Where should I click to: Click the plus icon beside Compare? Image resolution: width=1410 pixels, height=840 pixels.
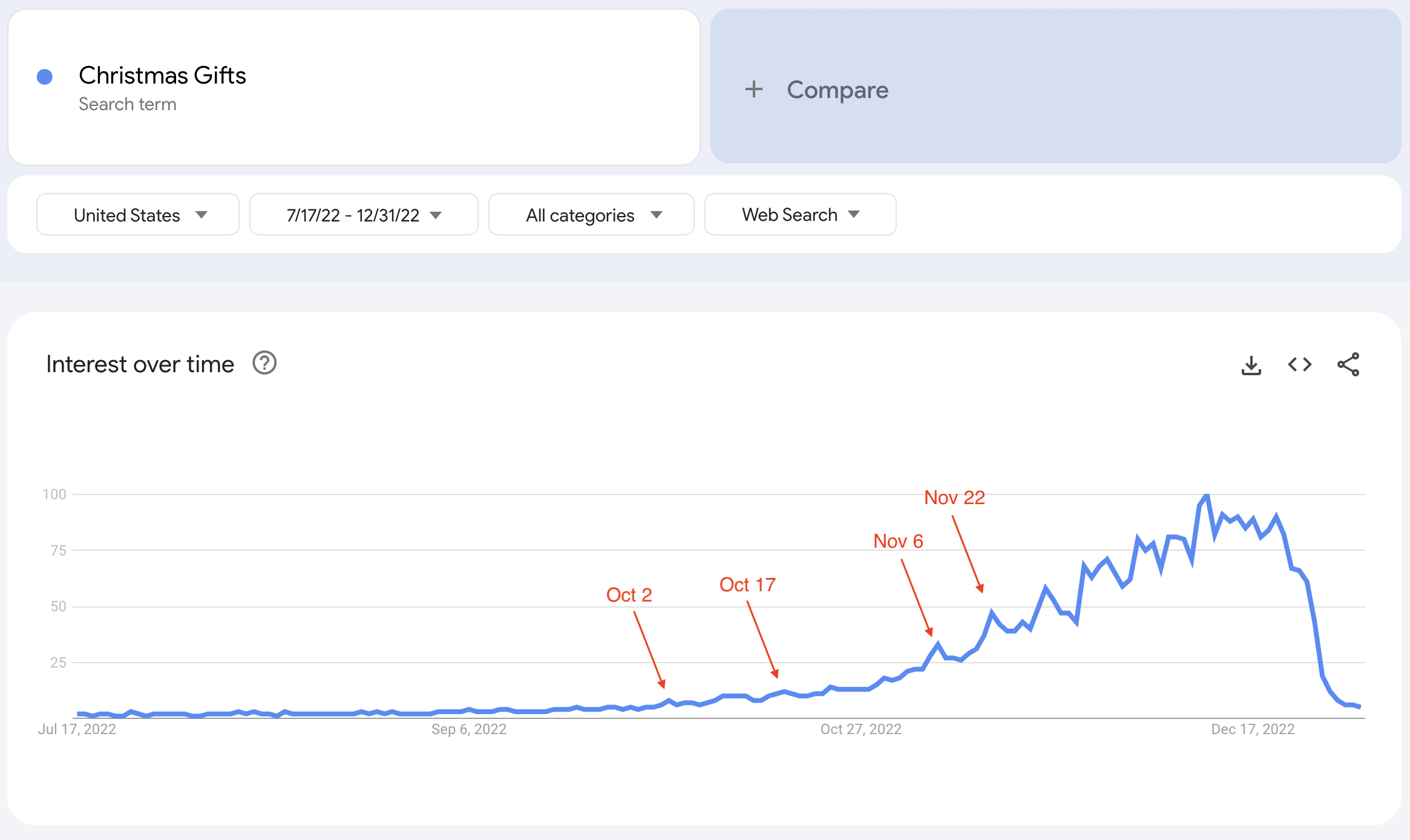753,90
